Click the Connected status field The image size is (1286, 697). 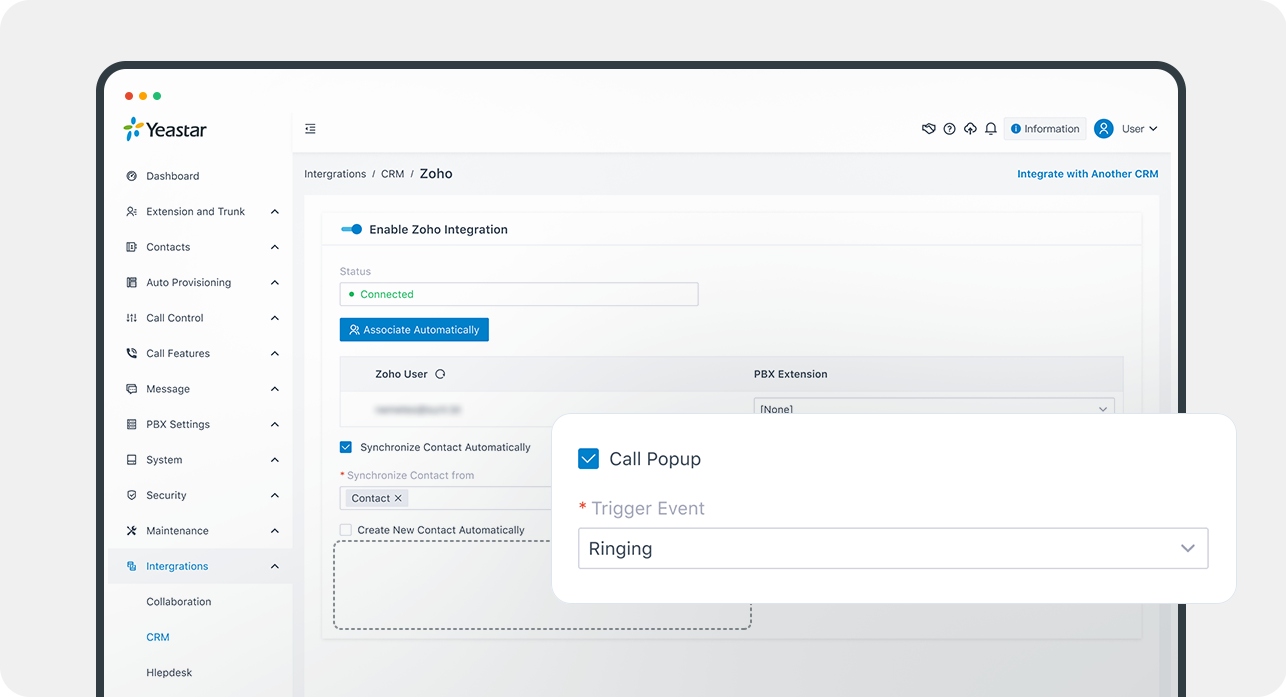pos(519,294)
